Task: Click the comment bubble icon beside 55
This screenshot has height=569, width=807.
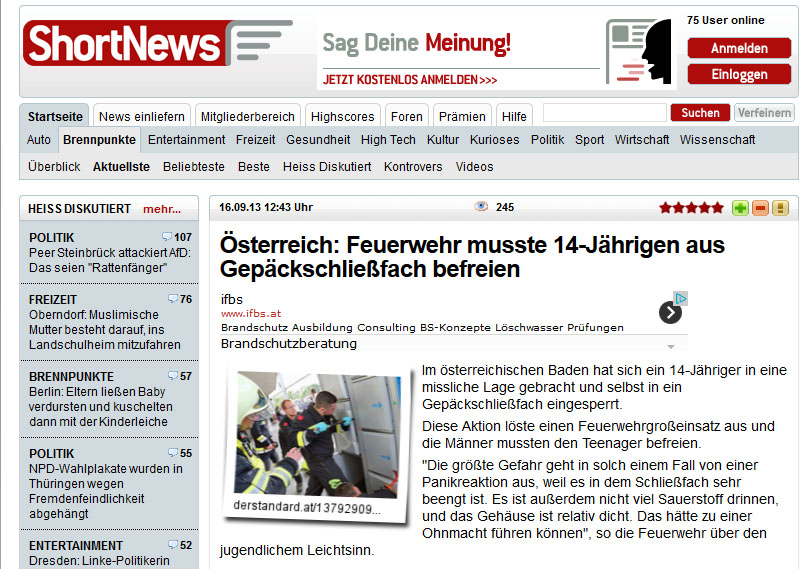Action: click(173, 453)
